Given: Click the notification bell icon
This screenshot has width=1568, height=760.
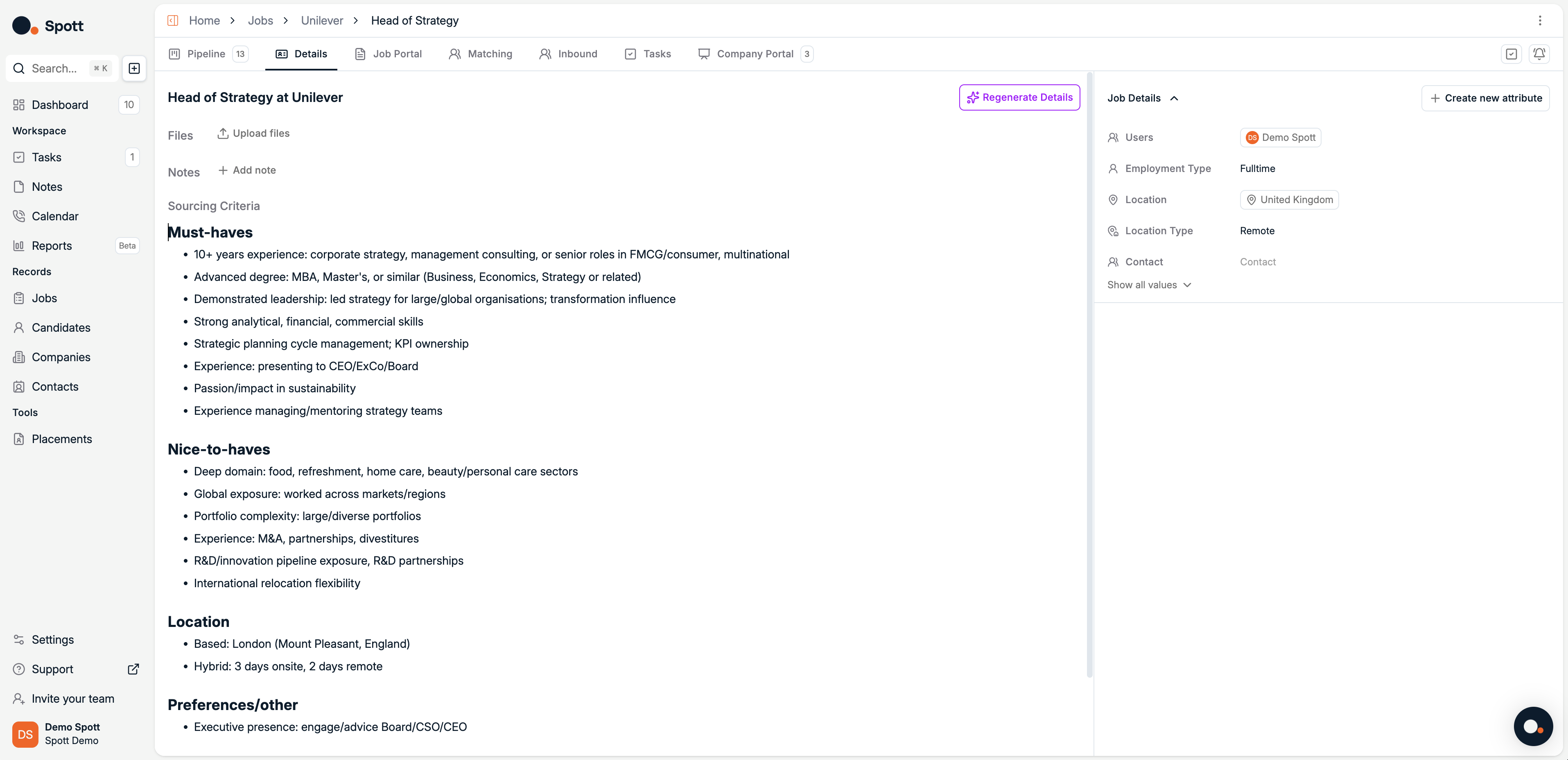Looking at the screenshot, I should pos(1539,54).
